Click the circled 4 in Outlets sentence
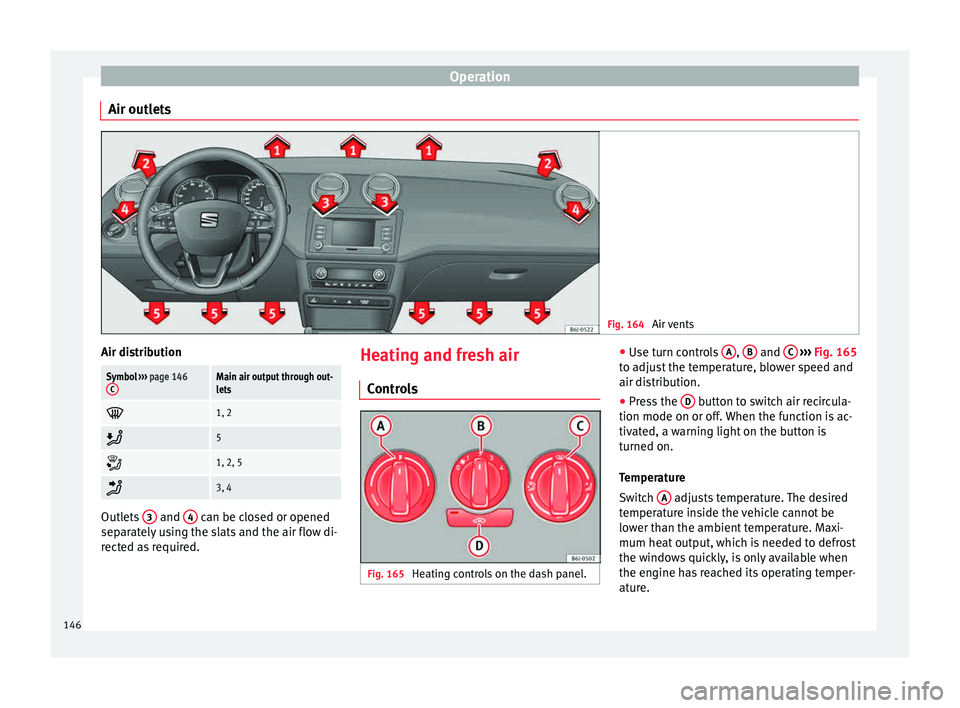The height and width of the screenshot is (708, 960). coord(190,517)
